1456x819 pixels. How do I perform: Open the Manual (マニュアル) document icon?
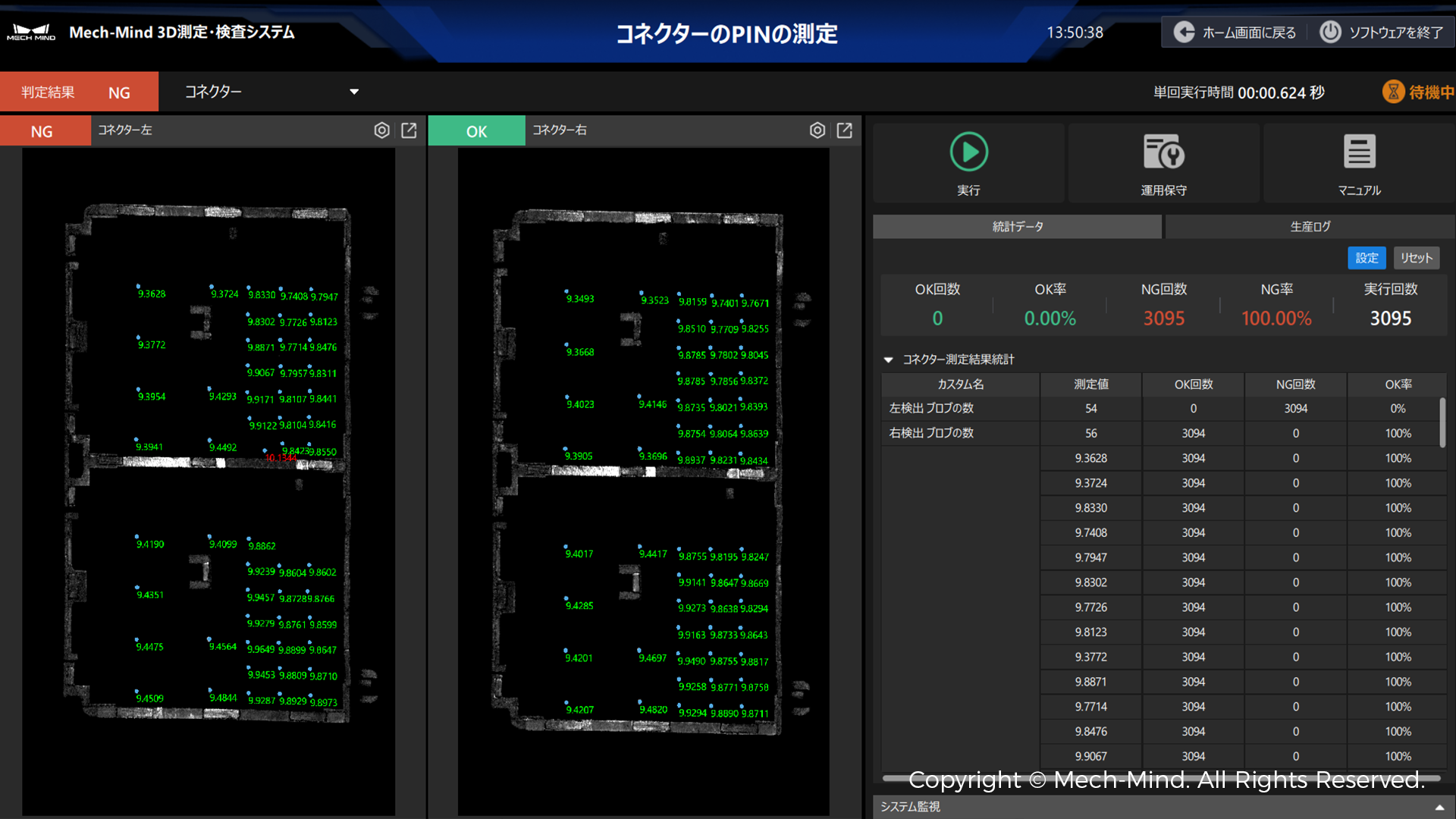click(1359, 152)
